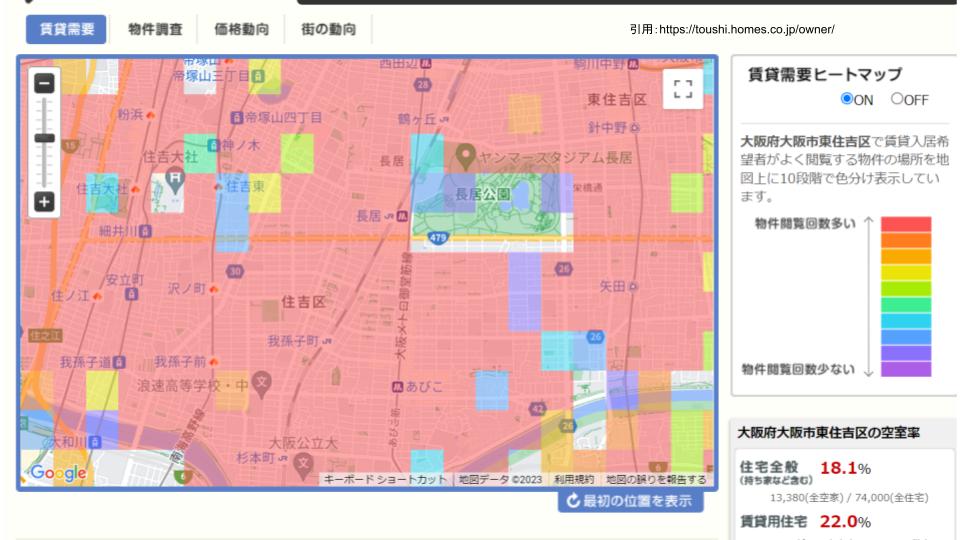Click the red legend swatch at top
The height and width of the screenshot is (540, 960).
point(906,224)
